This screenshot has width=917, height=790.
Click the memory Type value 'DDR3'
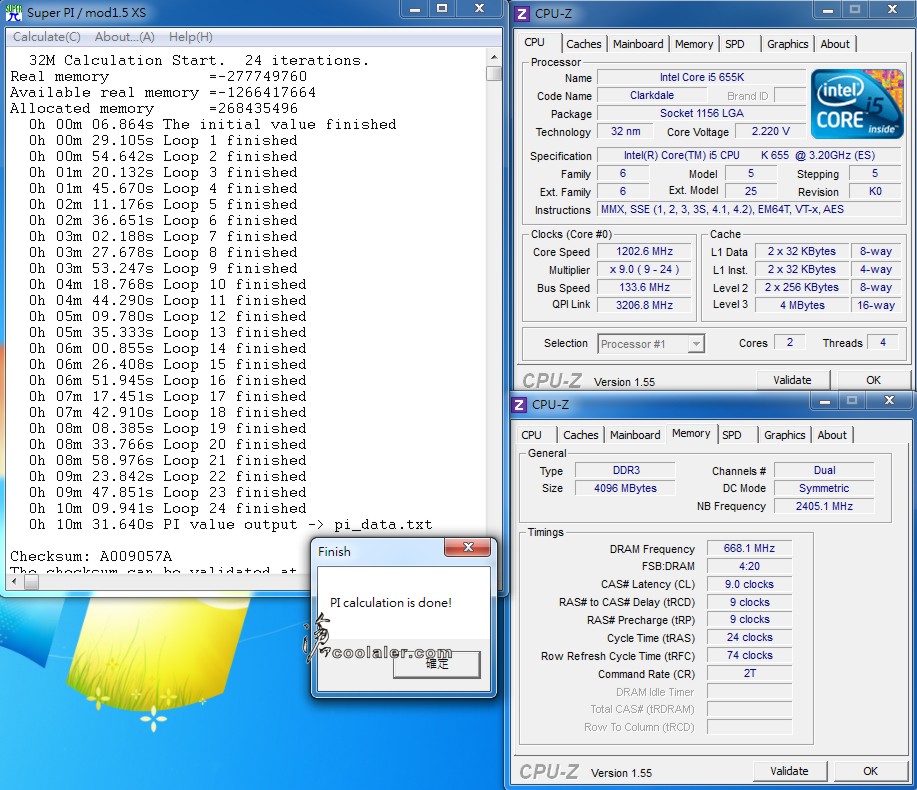[625, 470]
